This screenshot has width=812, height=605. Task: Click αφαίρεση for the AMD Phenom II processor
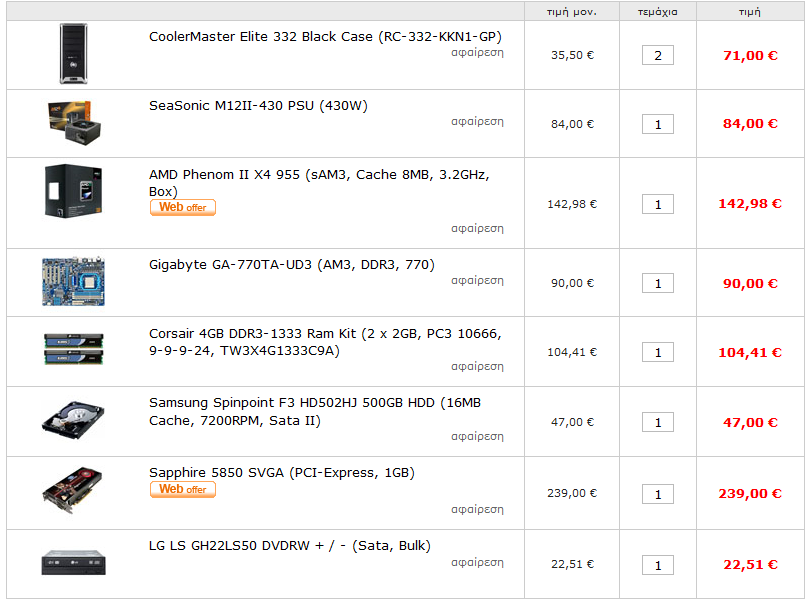coord(477,228)
